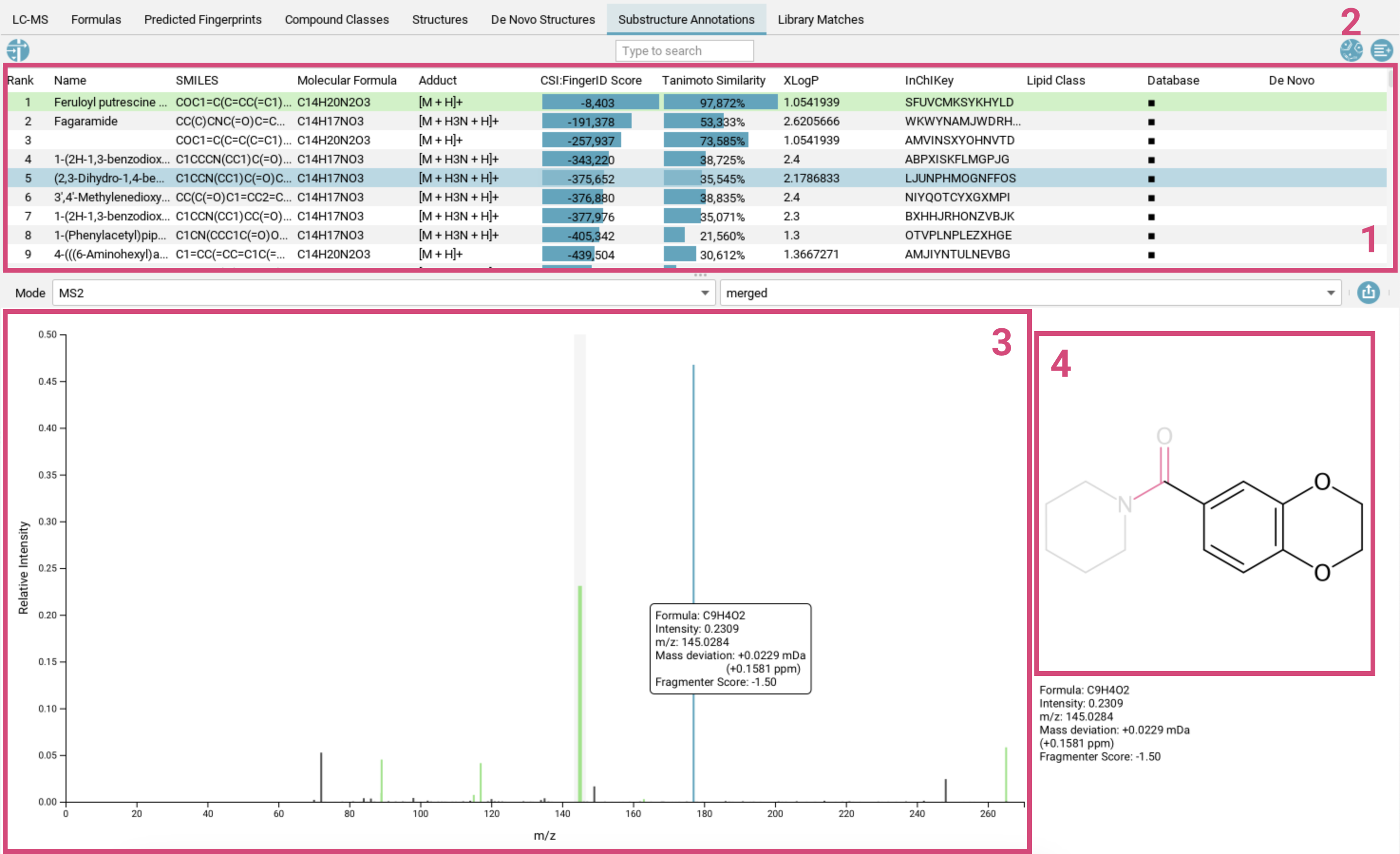Open the De Novo Structures tab
This screenshot has width=1400, height=854.
[543, 19]
